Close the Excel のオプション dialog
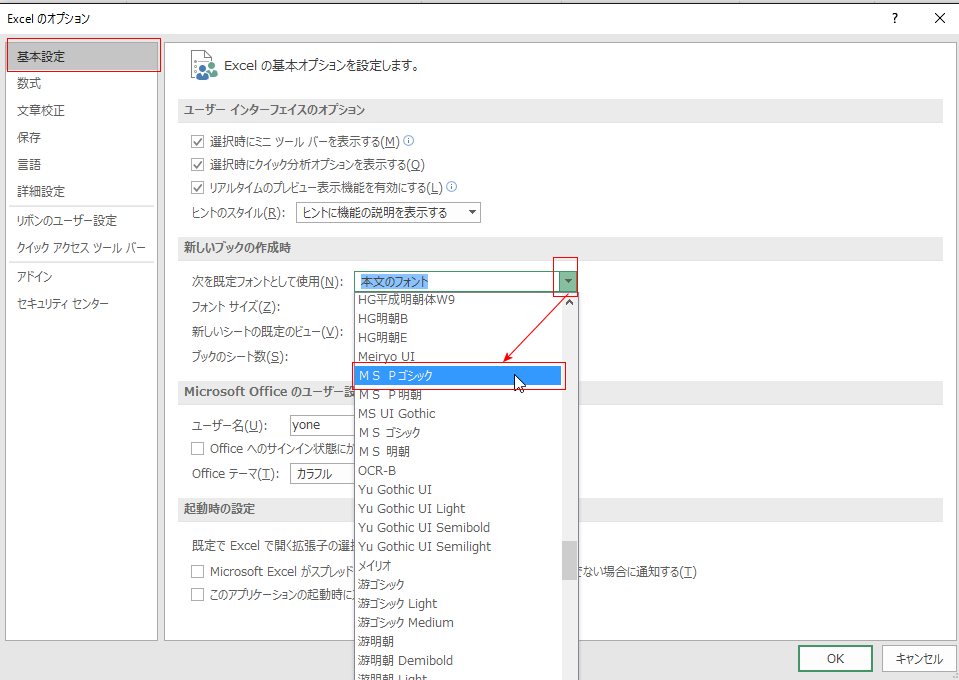The width and height of the screenshot is (959, 680). coord(940,18)
